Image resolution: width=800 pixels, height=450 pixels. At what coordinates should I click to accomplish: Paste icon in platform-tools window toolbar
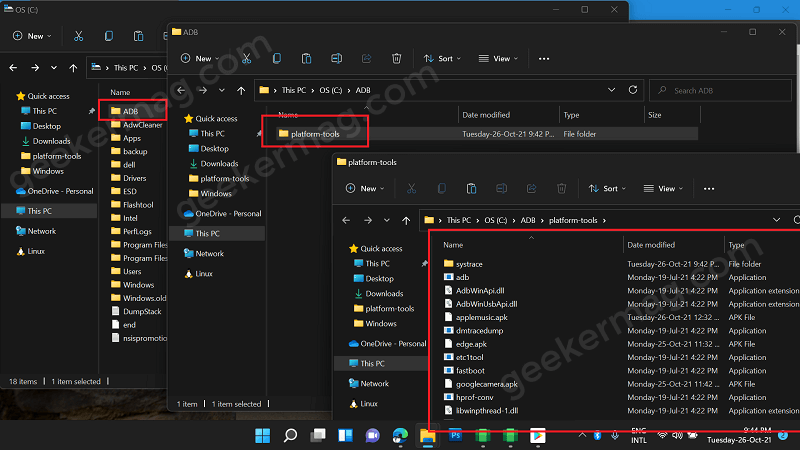(x=471, y=189)
